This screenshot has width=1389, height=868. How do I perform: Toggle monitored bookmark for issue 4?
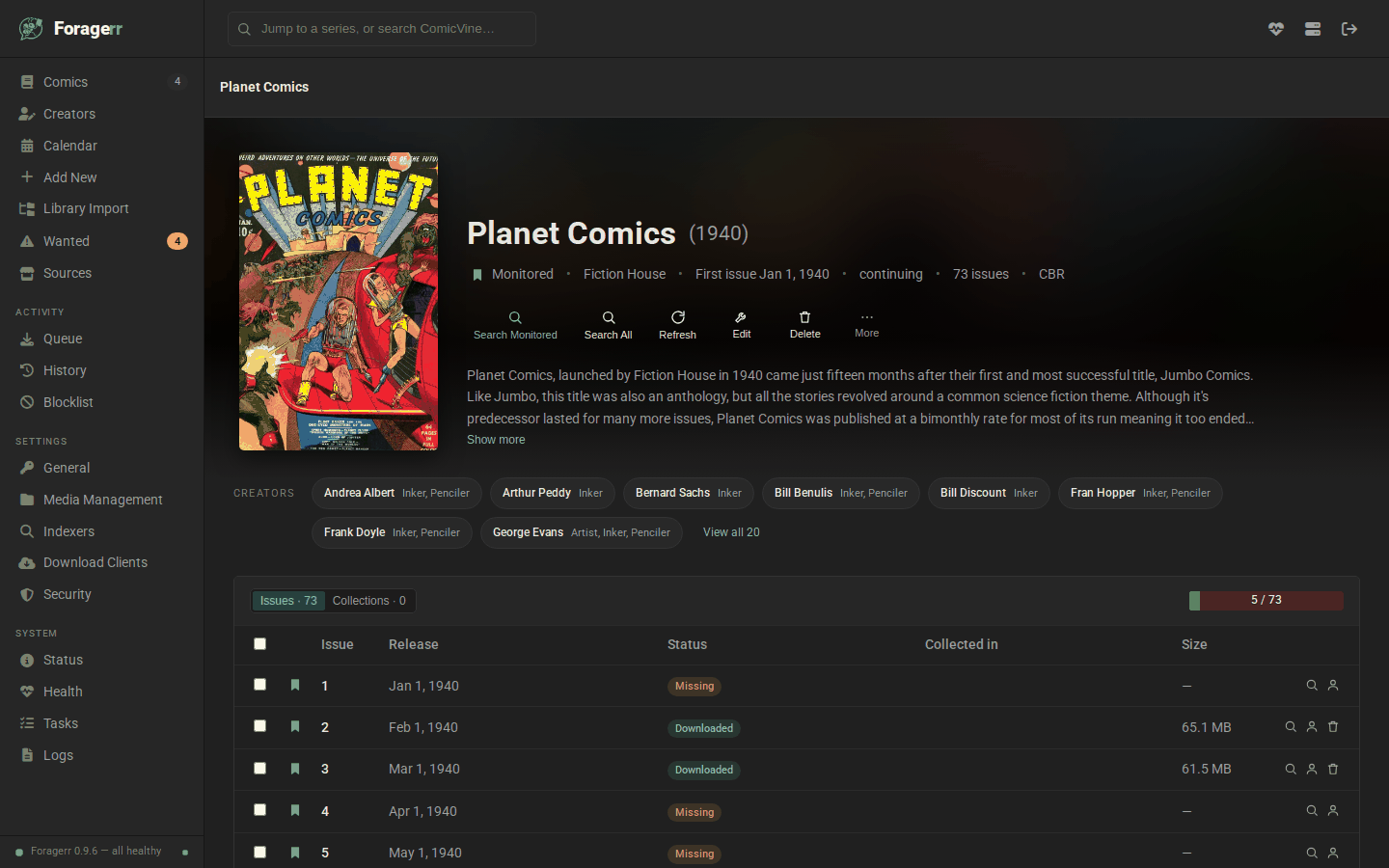(295, 810)
